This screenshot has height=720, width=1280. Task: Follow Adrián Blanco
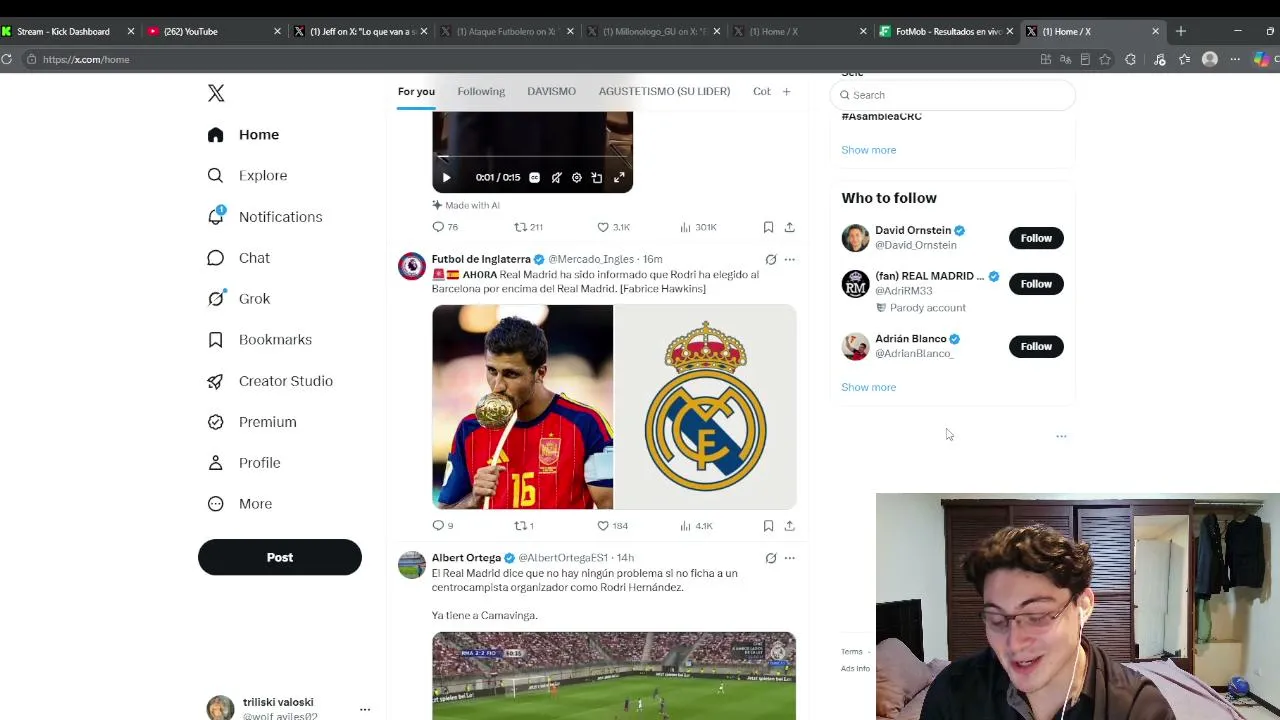1036,346
